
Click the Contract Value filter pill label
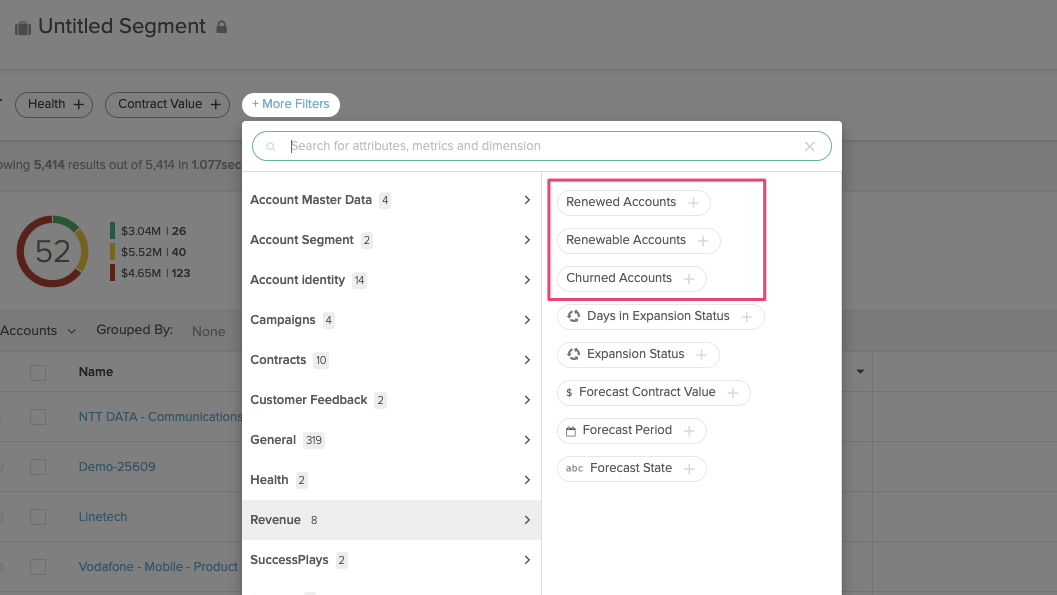160,104
